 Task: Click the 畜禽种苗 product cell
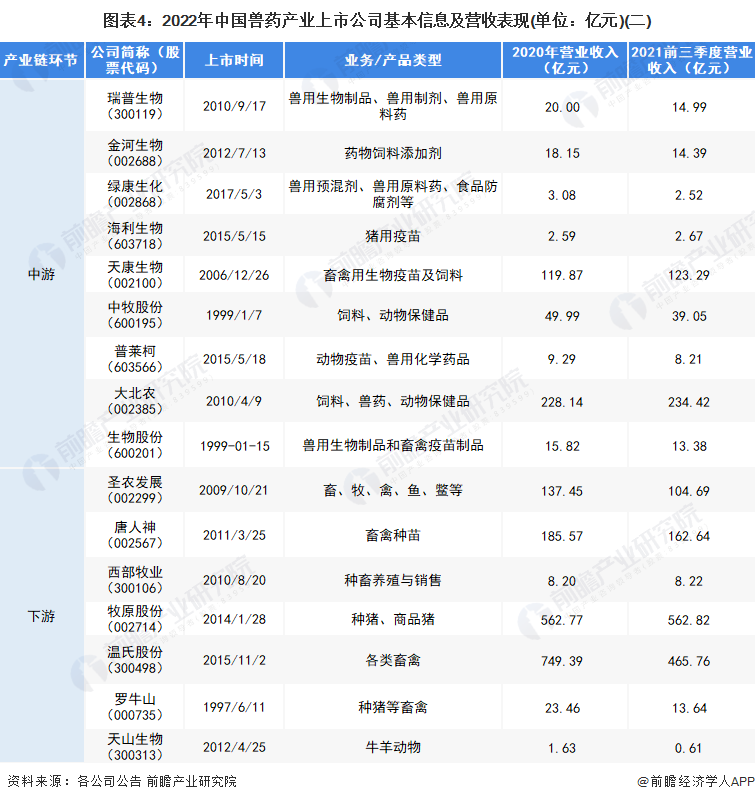[x=393, y=535]
